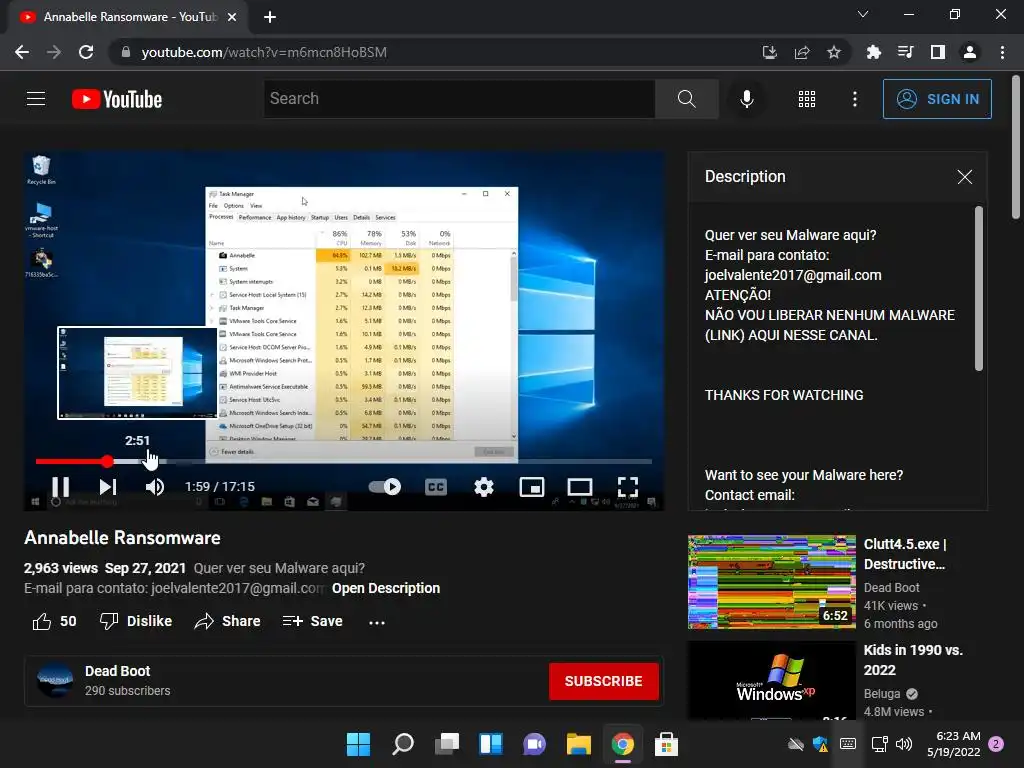Open Chrome three-dot menu
Image resolution: width=1024 pixels, height=768 pixels.
(x=1002, y=52)
